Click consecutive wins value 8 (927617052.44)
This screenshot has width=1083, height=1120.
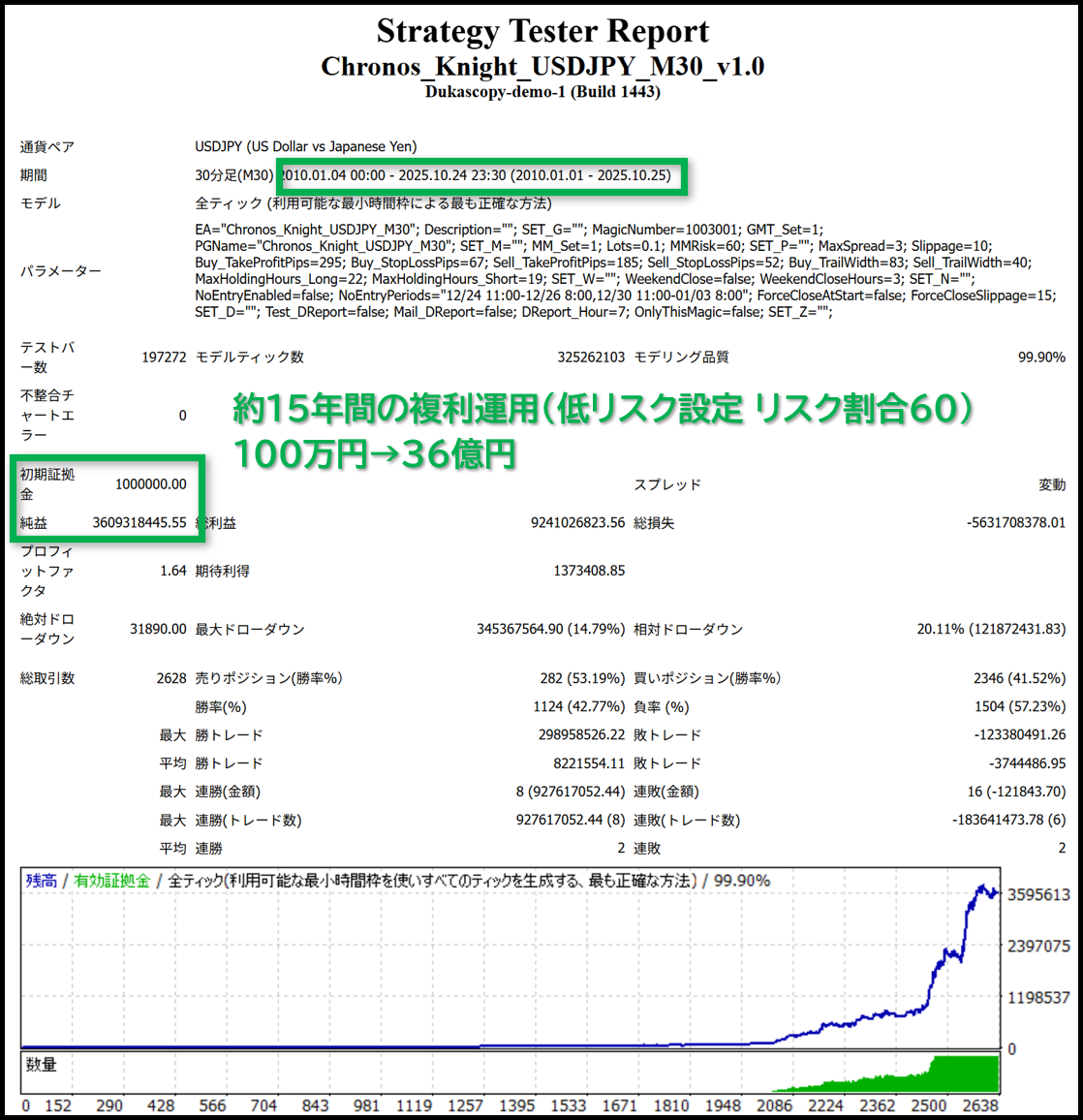(570, 792)
